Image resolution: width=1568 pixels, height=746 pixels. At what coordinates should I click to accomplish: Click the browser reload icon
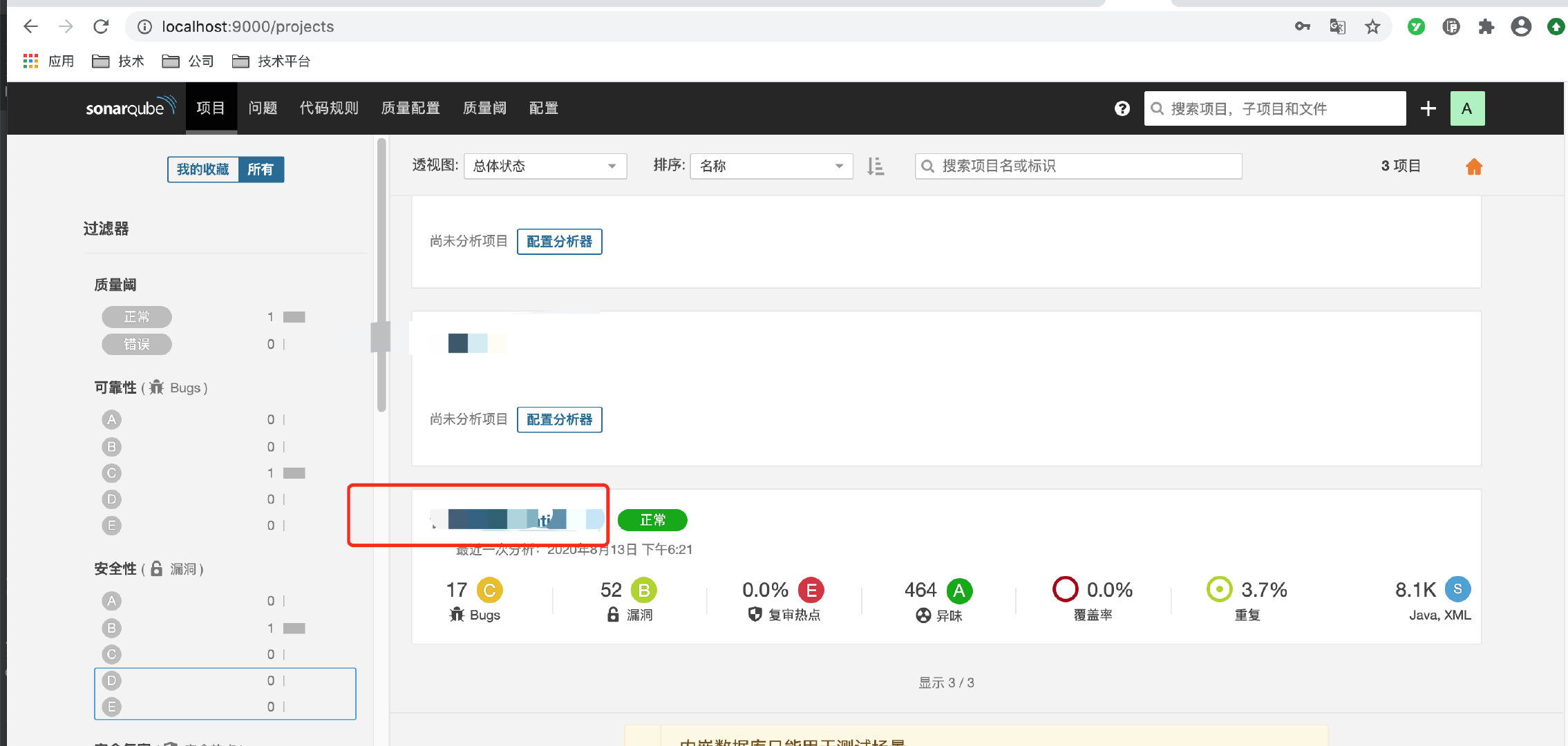101,27
